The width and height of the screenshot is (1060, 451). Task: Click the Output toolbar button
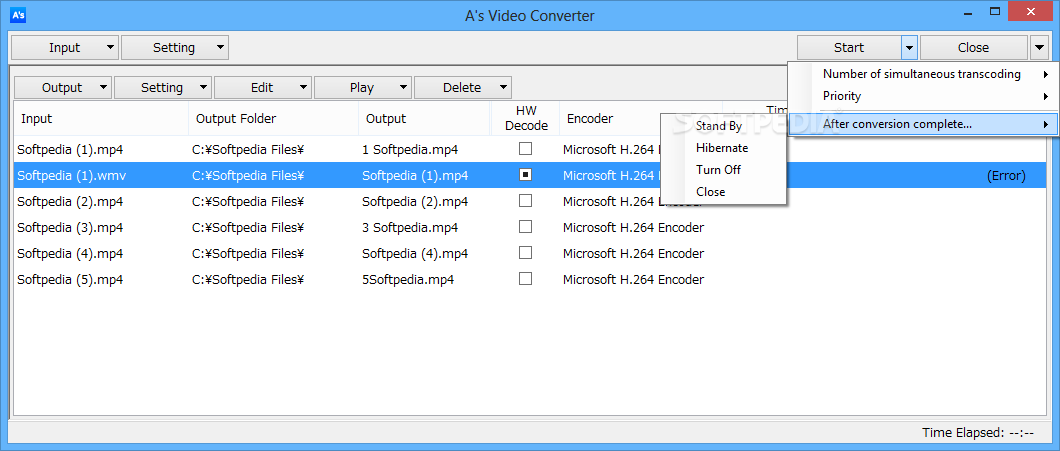pyautogui.click(x=62, y=87)
